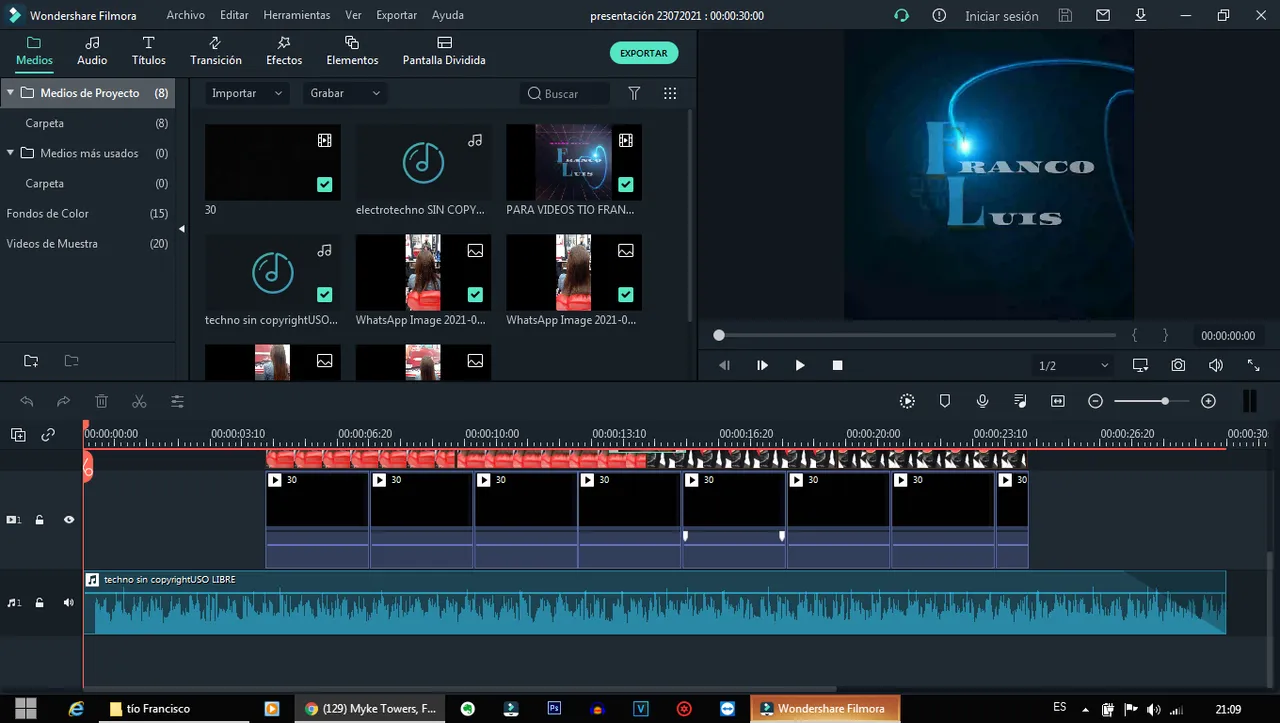Lock video track 1

pos(40,520)
